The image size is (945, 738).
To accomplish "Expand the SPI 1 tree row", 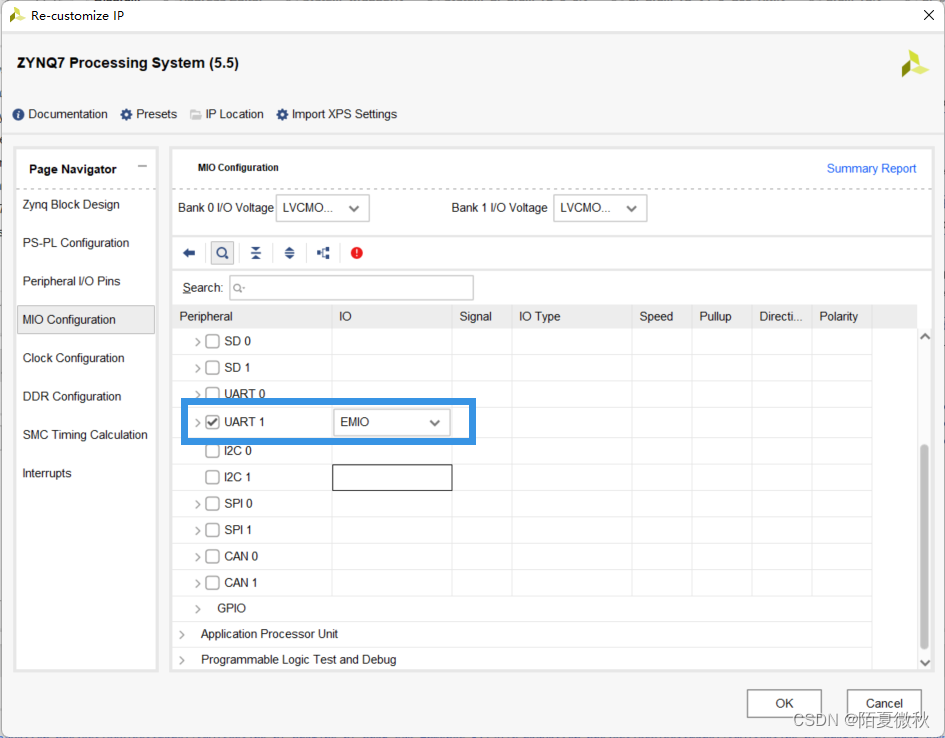I will [197, 531].
